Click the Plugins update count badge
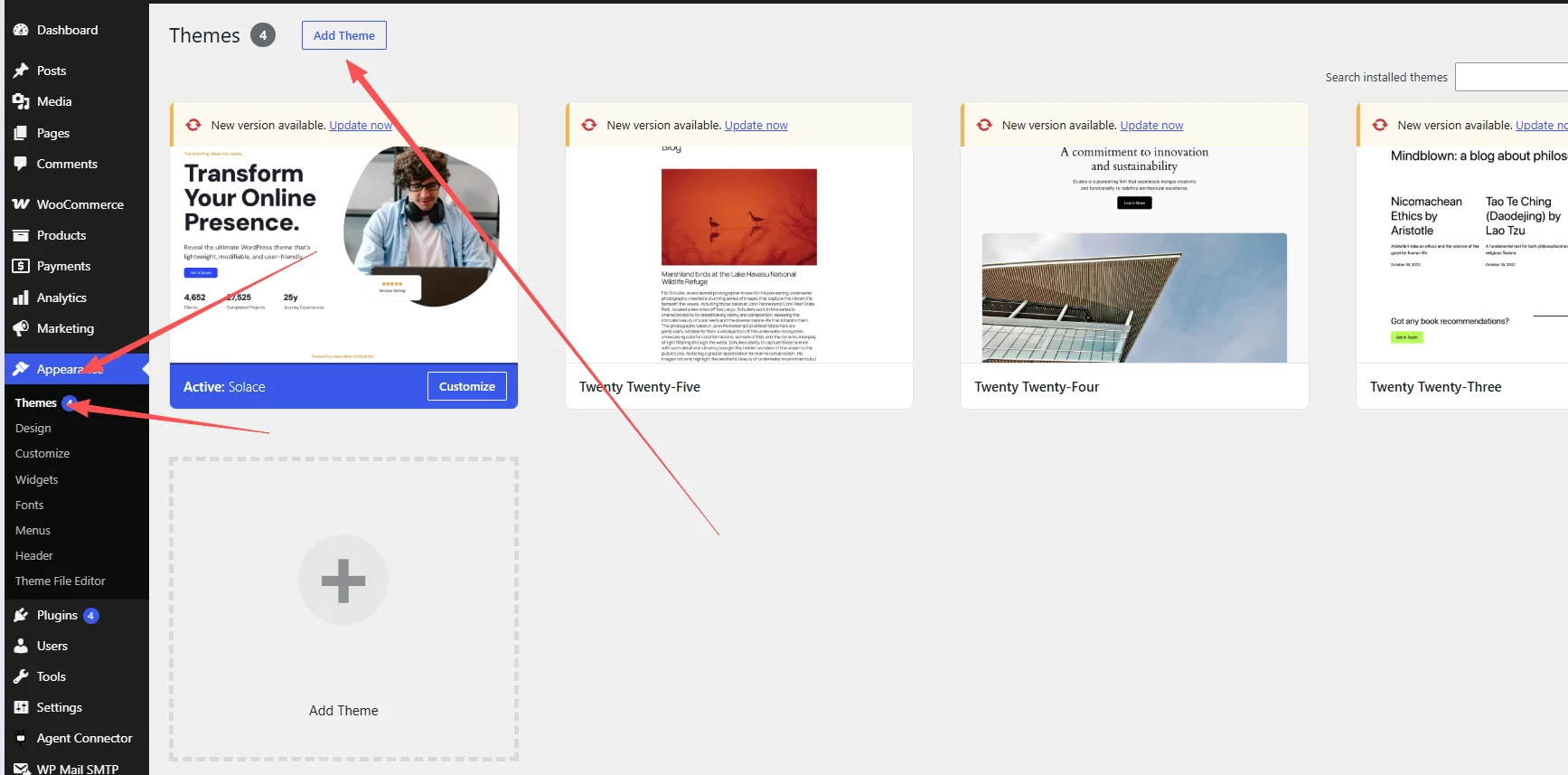Viewport: 1568px width, 775px height. [x=90, y=616]
